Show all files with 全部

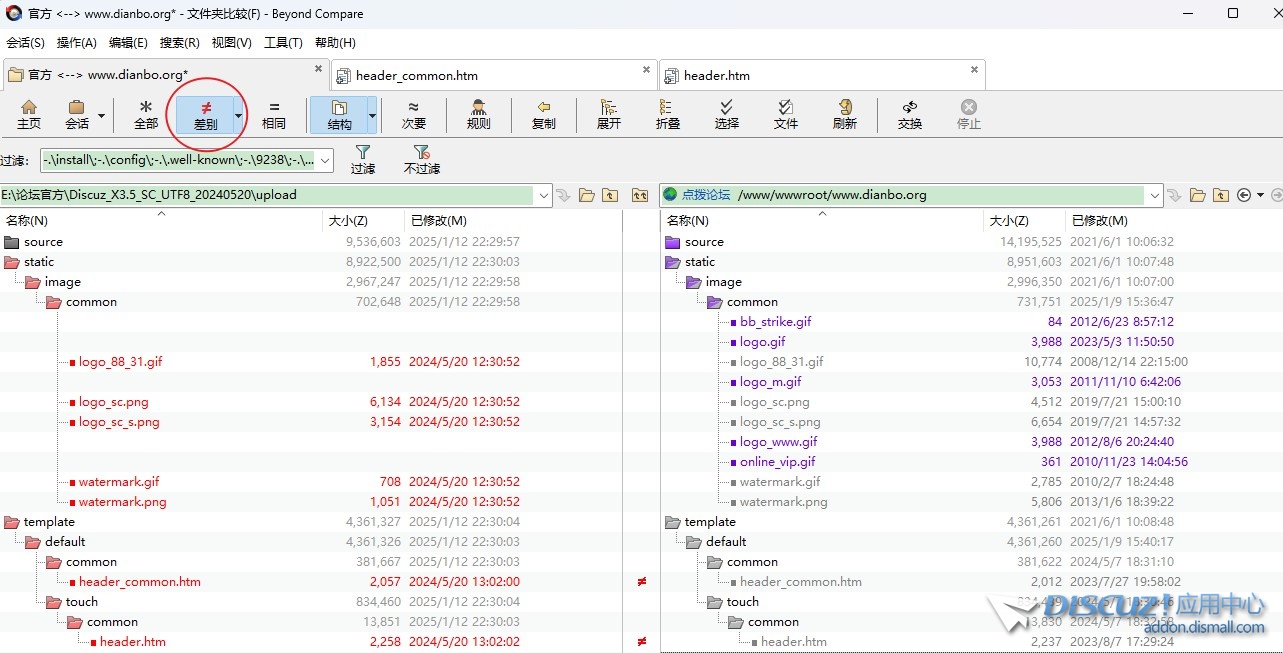146,114
